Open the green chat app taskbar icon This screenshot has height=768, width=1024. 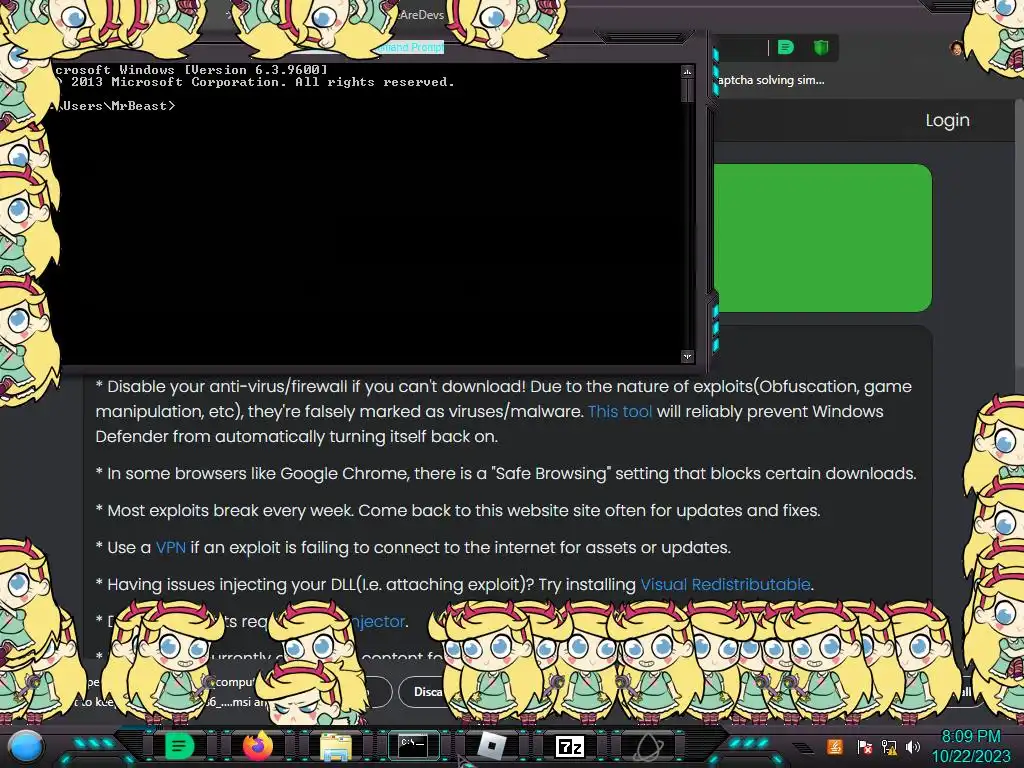179,746
